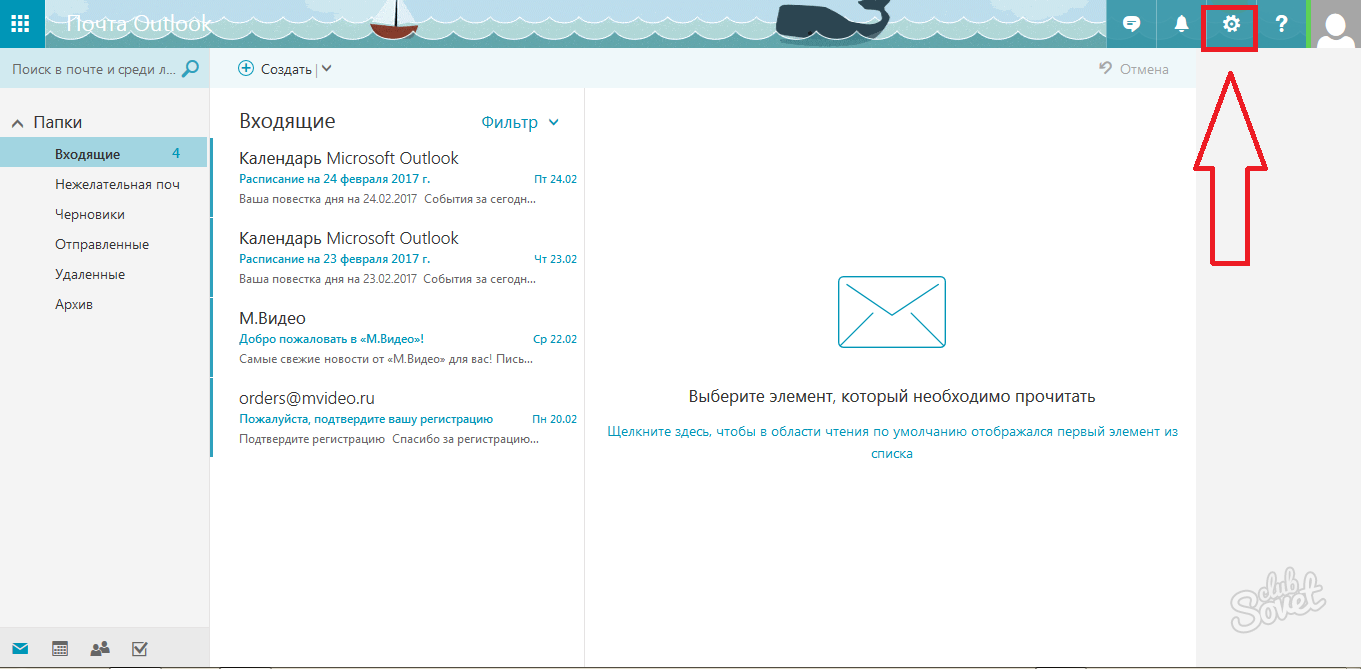Collapse the Папки folder list
Screen dimensions: 1361x669
(17, 123)
